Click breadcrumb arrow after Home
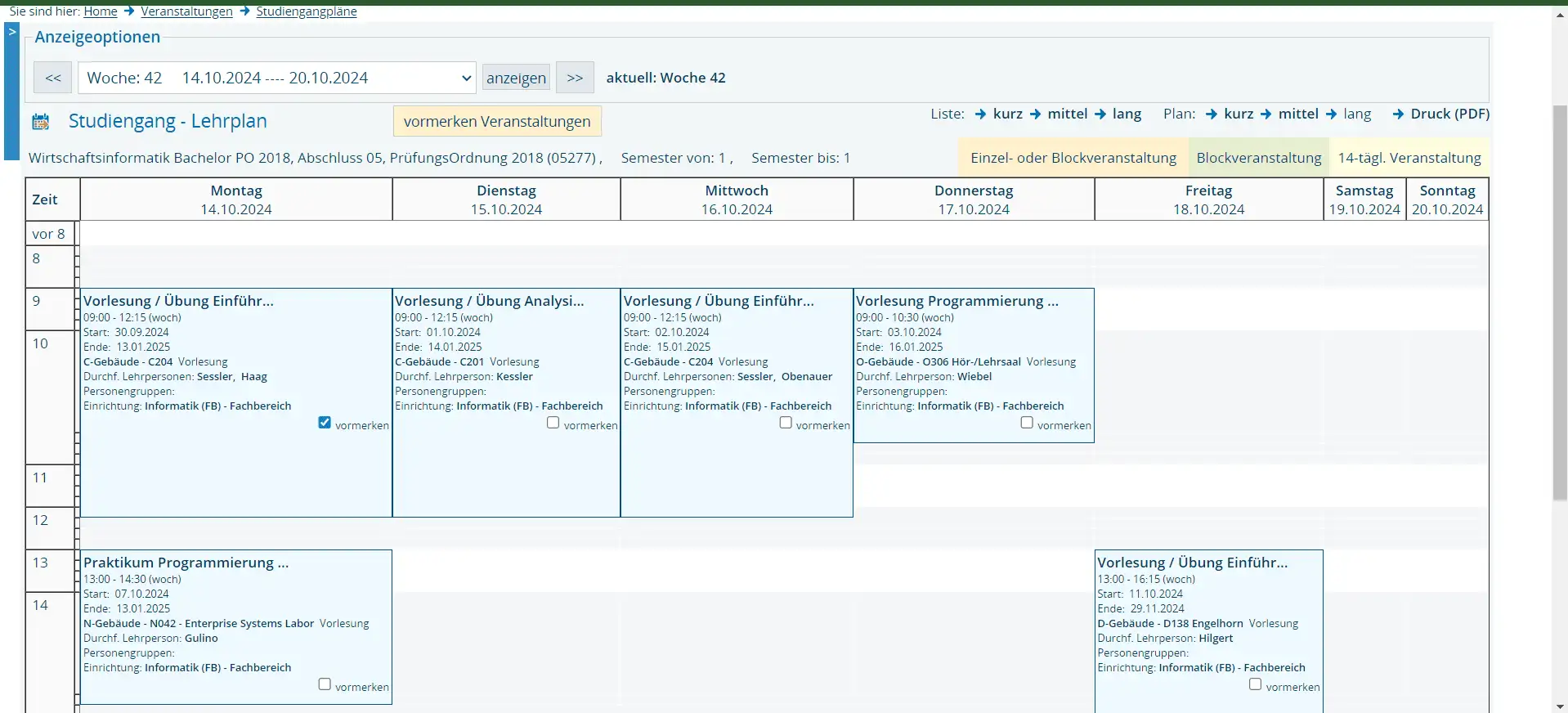Image resolution: width=1568 pixels, height=713 pixels. pyautogui.click(x=129, y=11)
